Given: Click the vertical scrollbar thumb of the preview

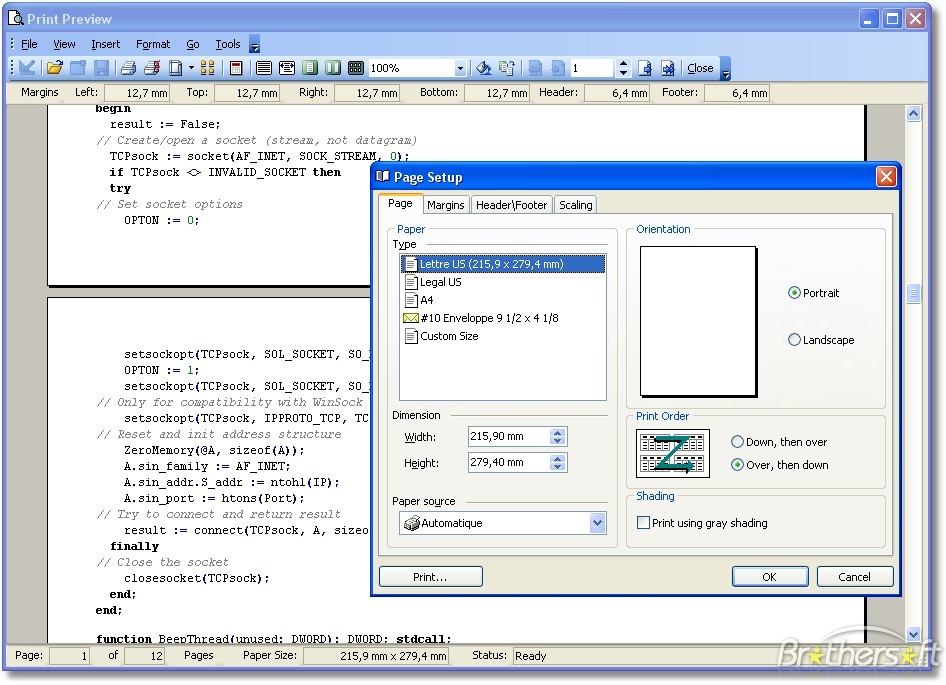Looking at the screenshot, I should (913, 293).
